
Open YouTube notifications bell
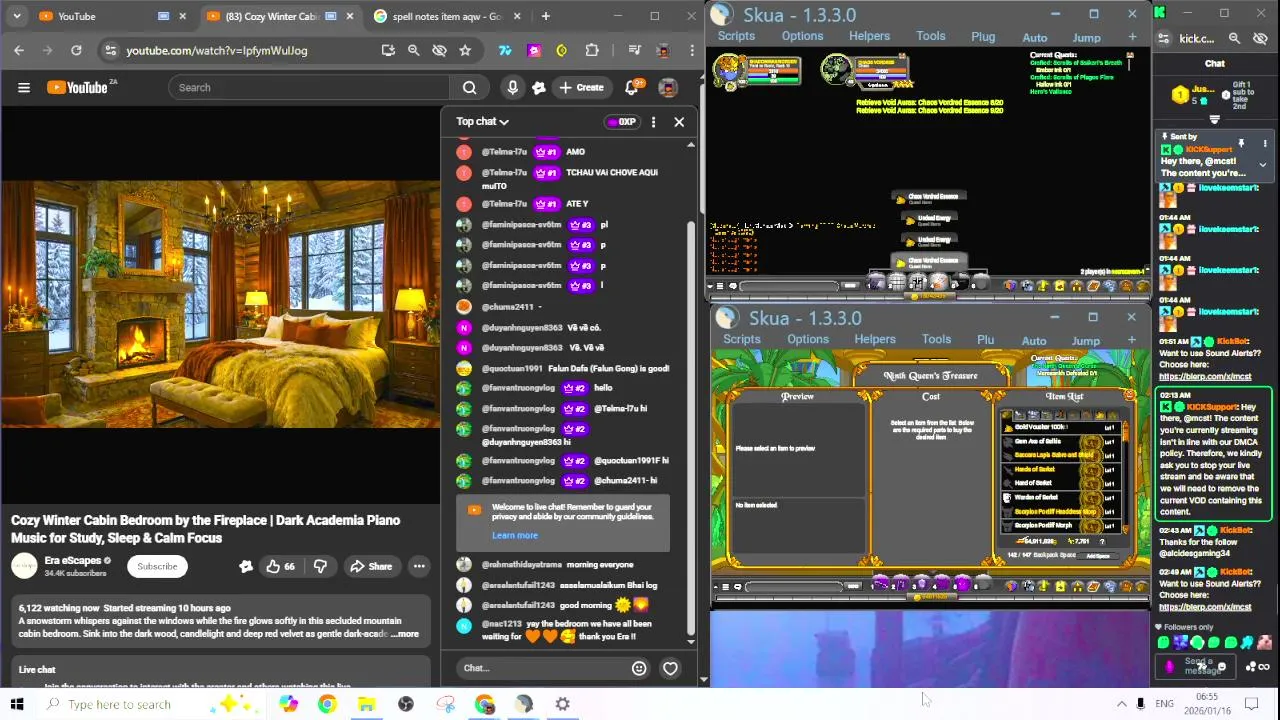[632, 87]
